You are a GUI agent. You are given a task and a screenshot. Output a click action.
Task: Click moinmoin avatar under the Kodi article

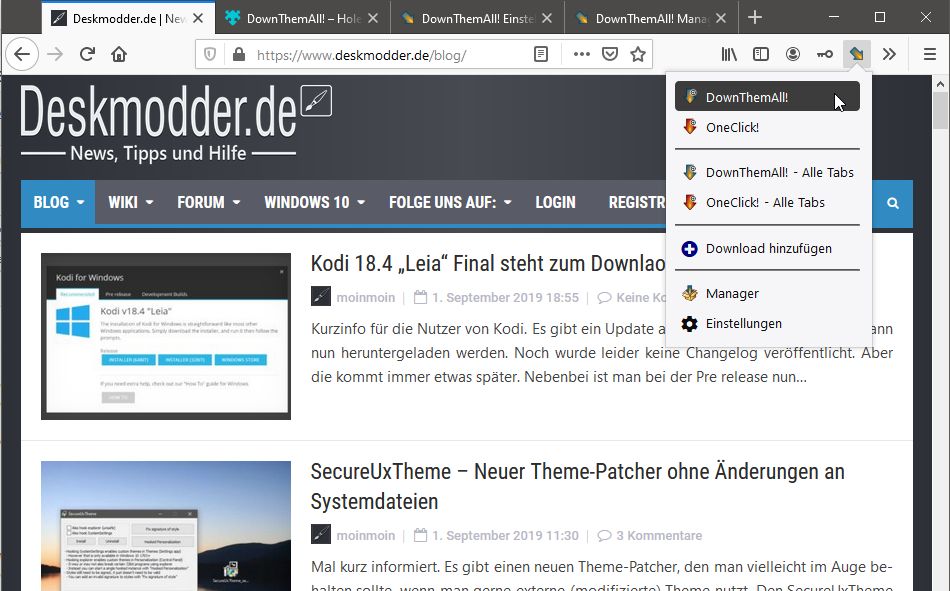click(321, 296)
